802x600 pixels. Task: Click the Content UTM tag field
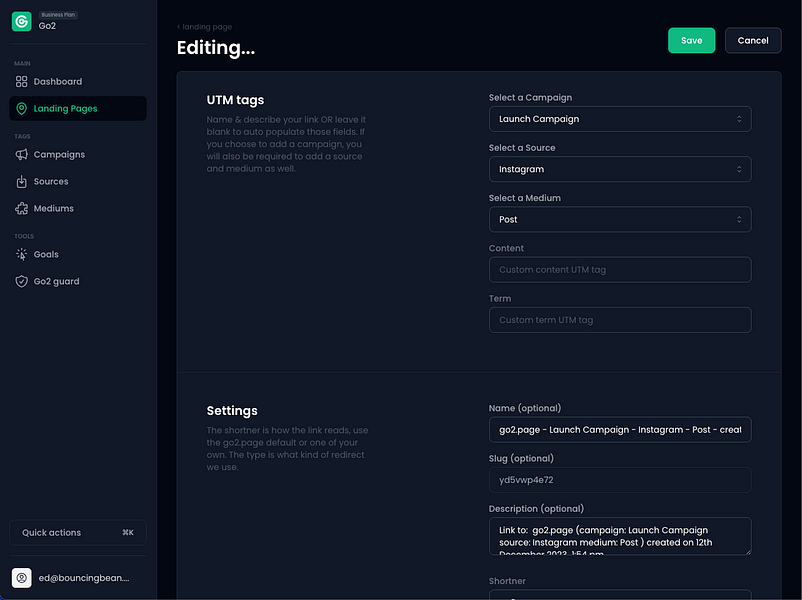pyautogui.click(x=619, y=269)
